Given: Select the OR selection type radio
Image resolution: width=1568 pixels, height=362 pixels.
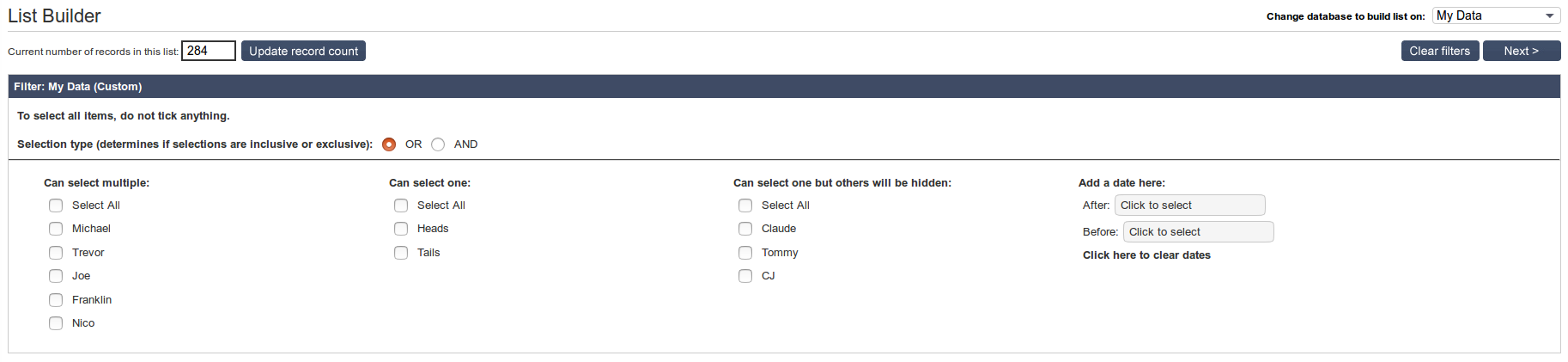Looking at the screenshot, I should click(x=389, y=144).
